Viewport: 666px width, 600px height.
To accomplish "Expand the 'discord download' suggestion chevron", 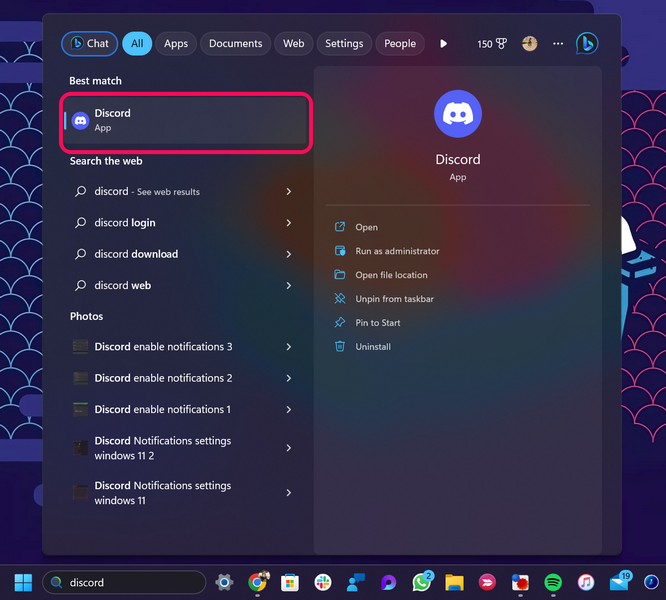I will (x=289, y=254).
